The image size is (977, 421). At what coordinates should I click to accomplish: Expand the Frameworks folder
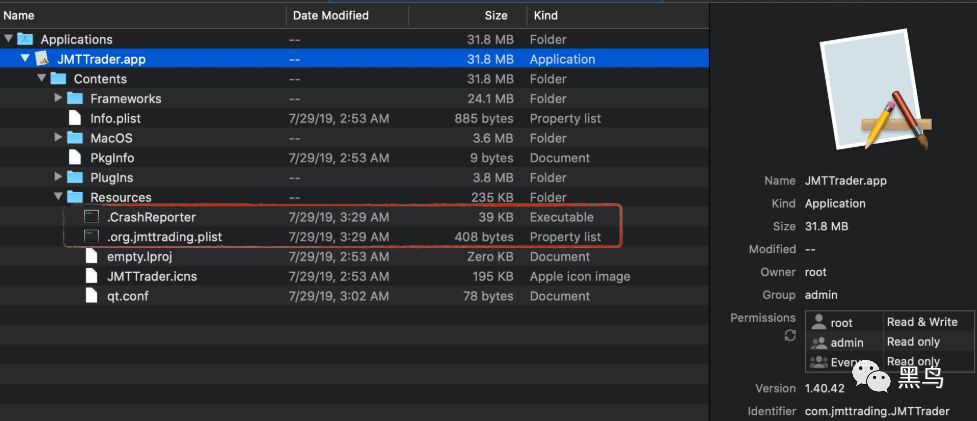click(x=58, y=98)
